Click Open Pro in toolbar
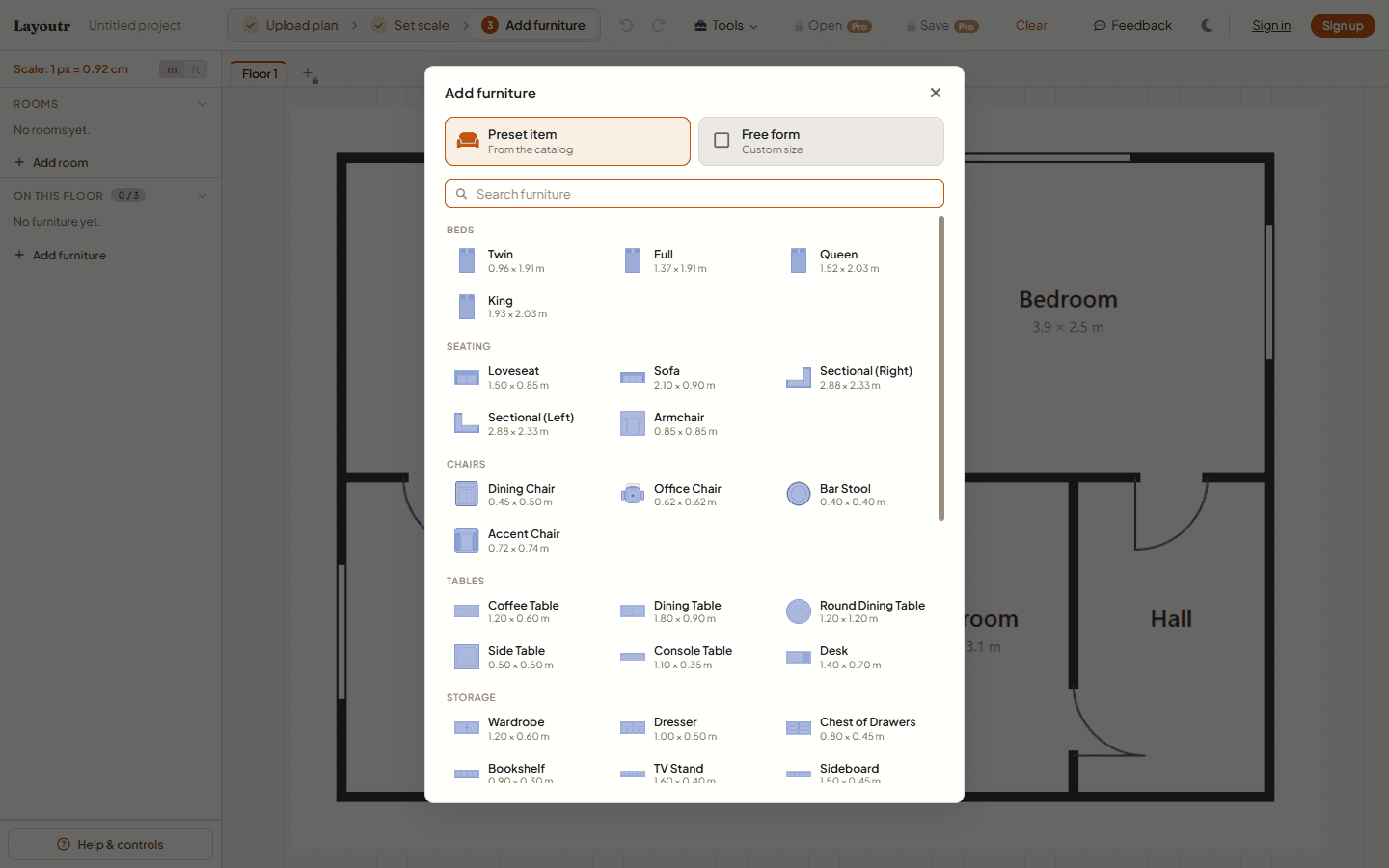Screen dimensions: 1389x868 click(832, 25)
